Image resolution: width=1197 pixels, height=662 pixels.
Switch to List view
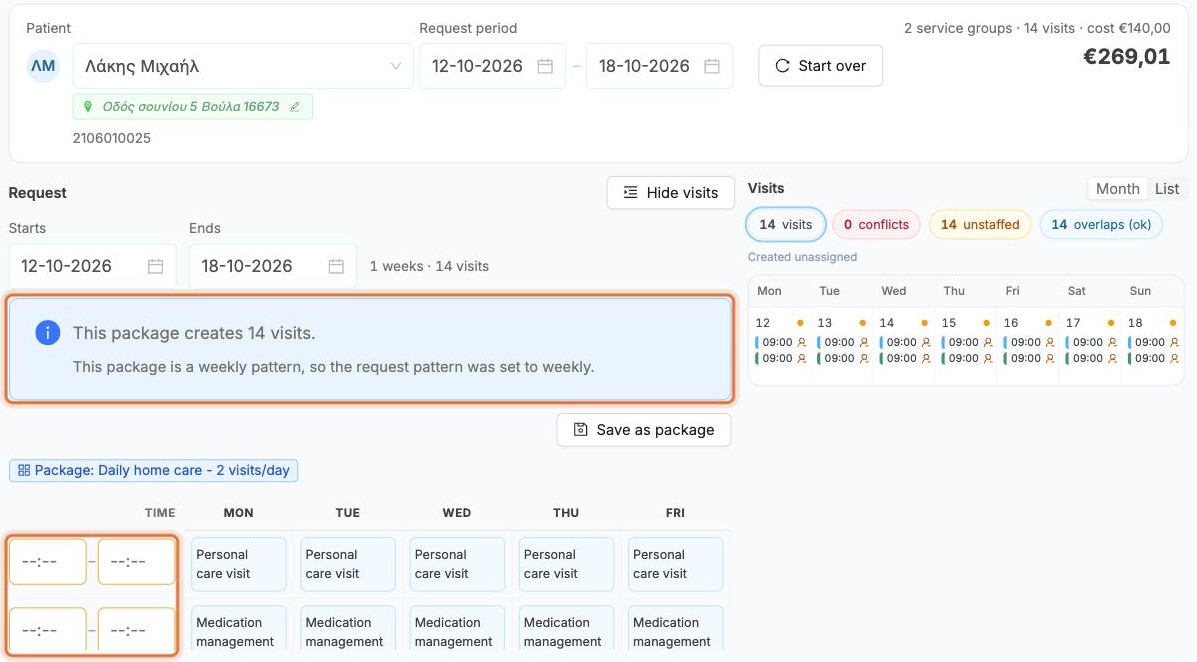point(1166,189)
